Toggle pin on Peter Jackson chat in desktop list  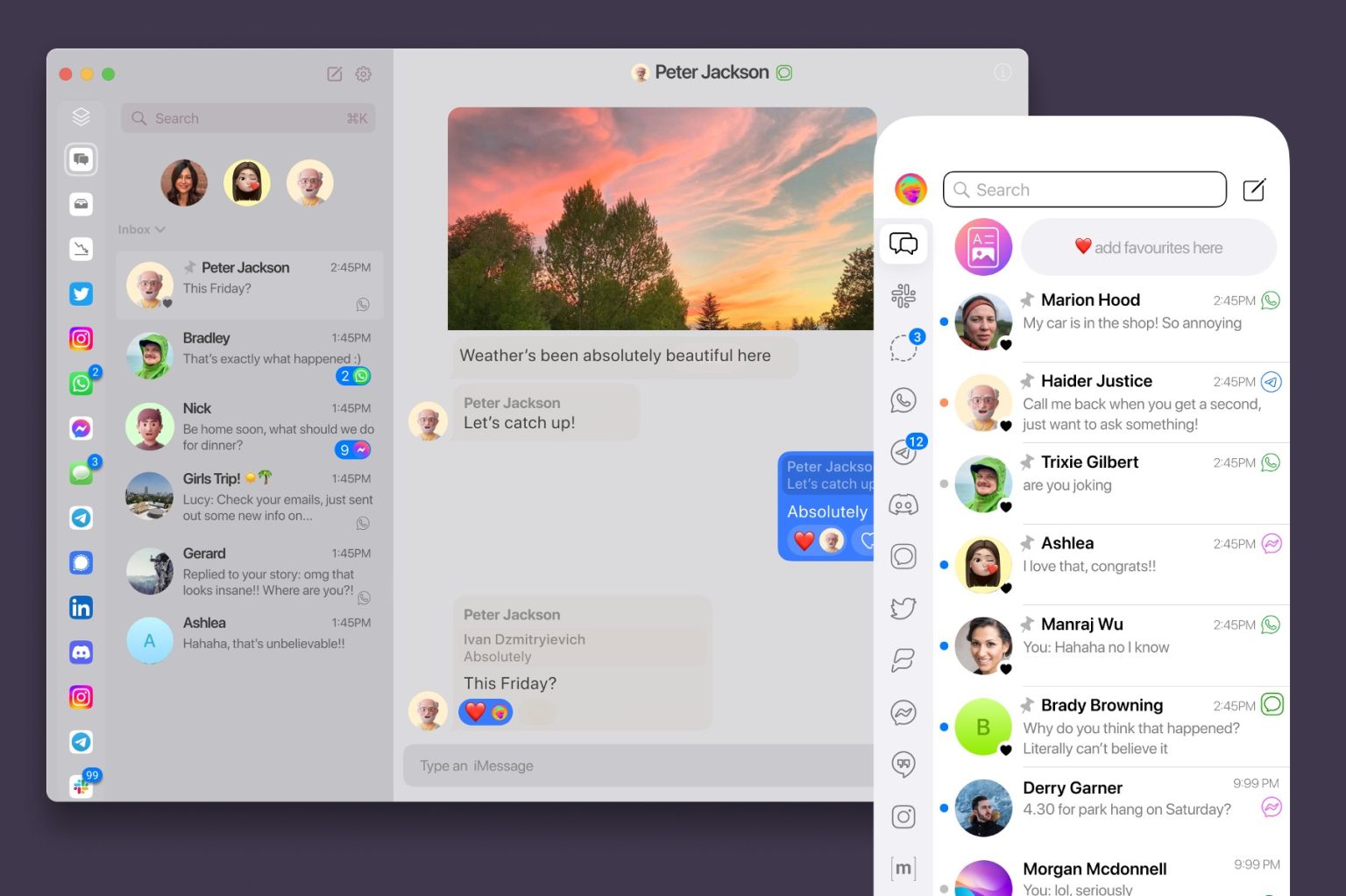(189, 267)
